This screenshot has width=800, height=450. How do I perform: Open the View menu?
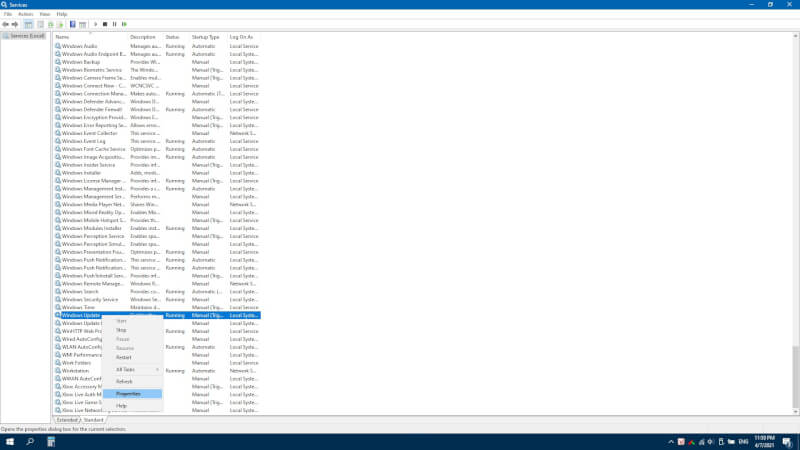pyautogui.click(x=45, y=14)
